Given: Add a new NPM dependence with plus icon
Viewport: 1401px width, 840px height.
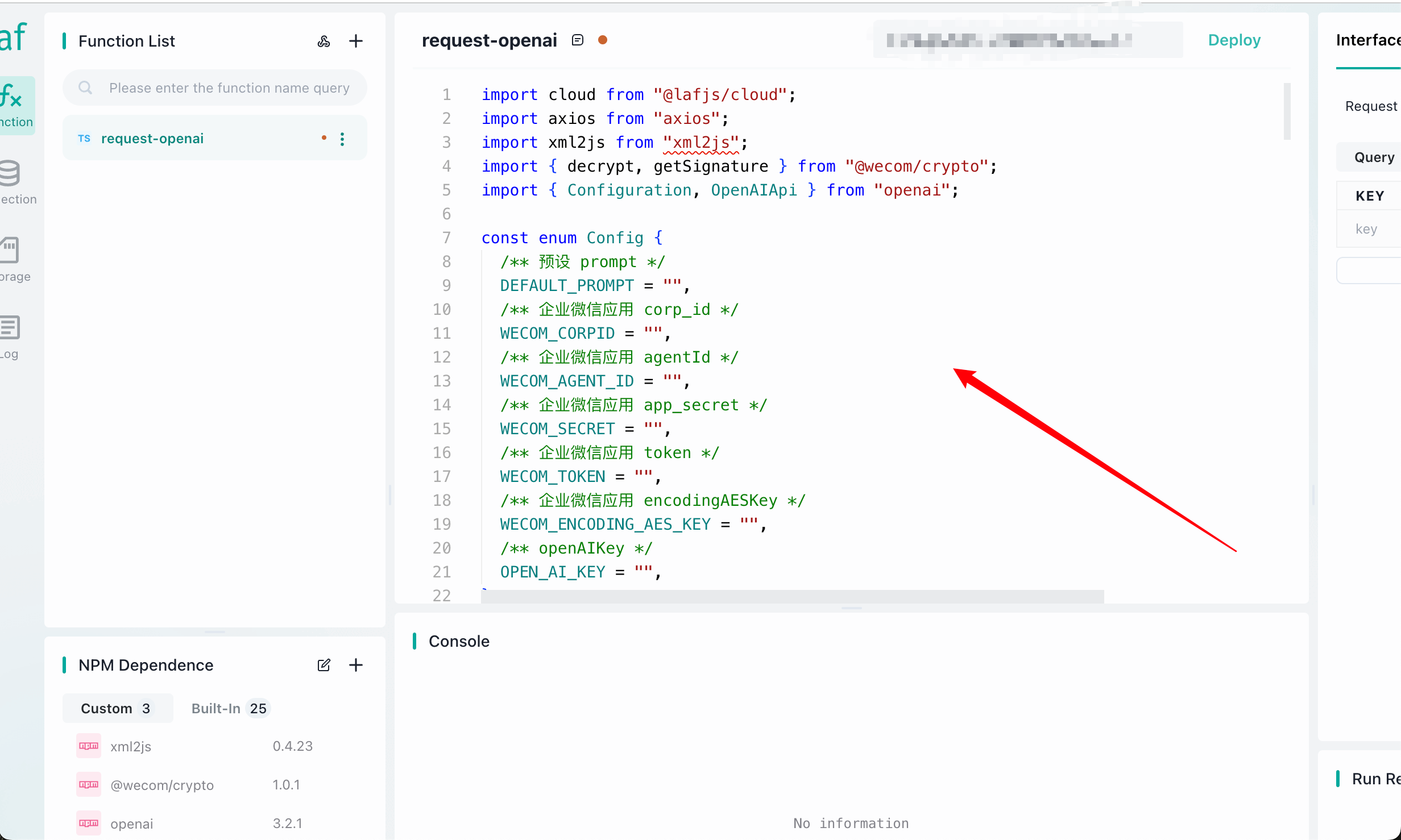Looking at the screenshot, I should pyautogui.click(x=356, y=665).
